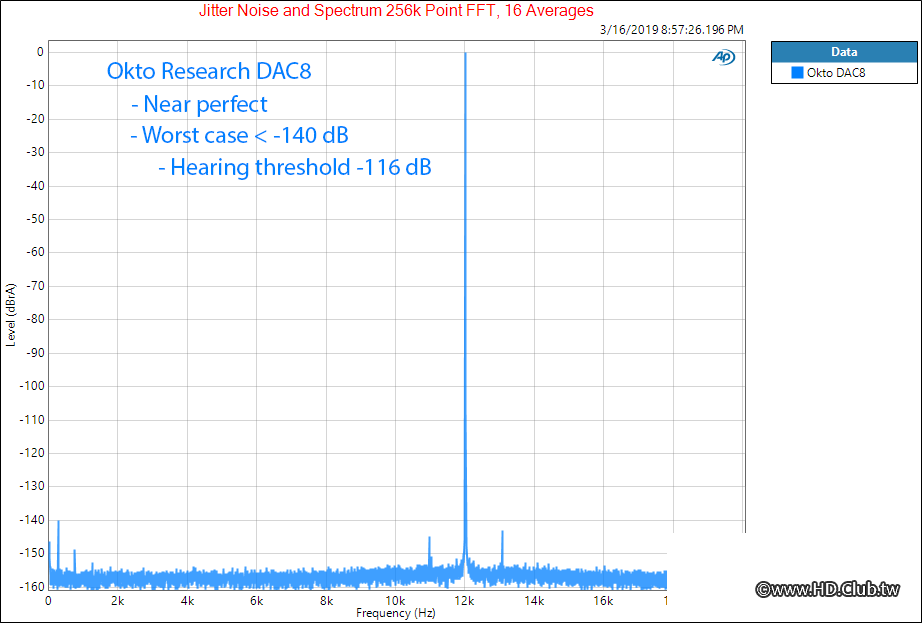Image resolution: width=922 pixels, height=623 pixels.
Task: Click the Level (dBrA) axis label
Action: pyautogui.click(x=11, y=315)
